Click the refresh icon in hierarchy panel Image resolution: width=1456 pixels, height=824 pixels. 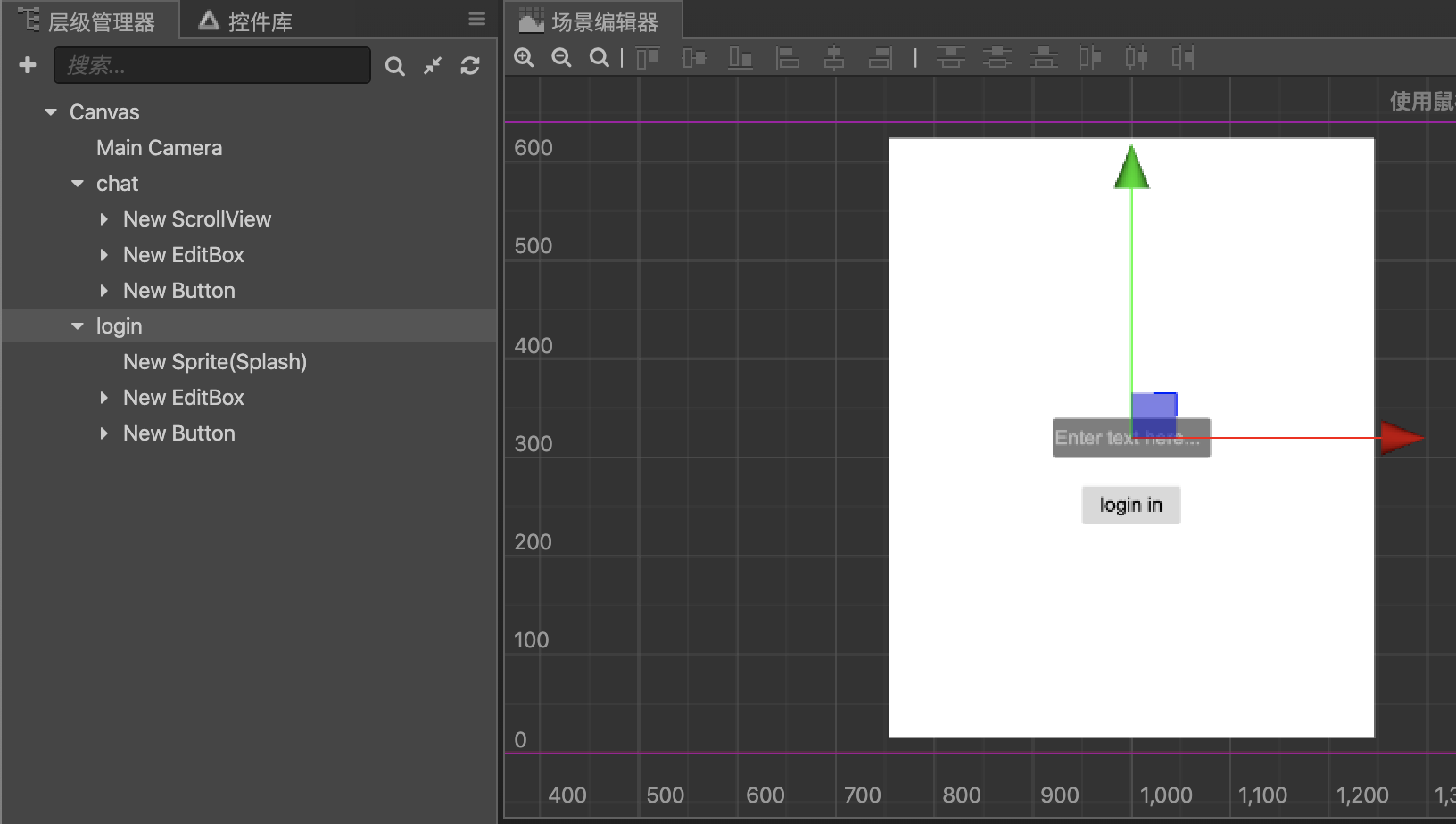(470, 65)
